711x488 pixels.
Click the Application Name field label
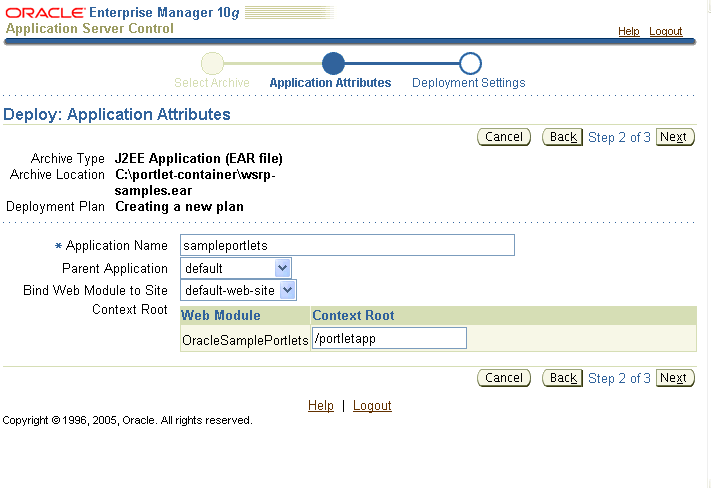coord(117,246)
